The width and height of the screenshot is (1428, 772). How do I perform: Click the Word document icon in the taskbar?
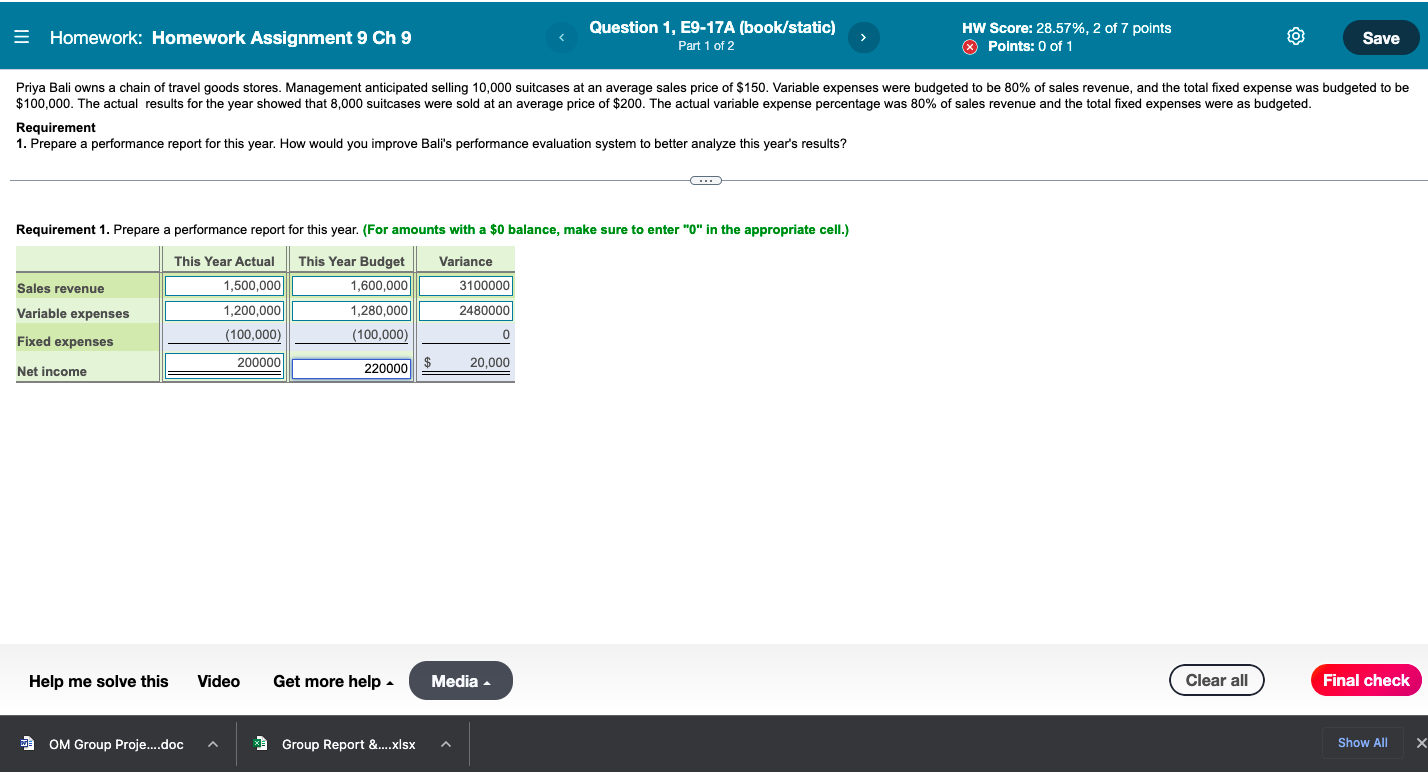tap(29, 744)
